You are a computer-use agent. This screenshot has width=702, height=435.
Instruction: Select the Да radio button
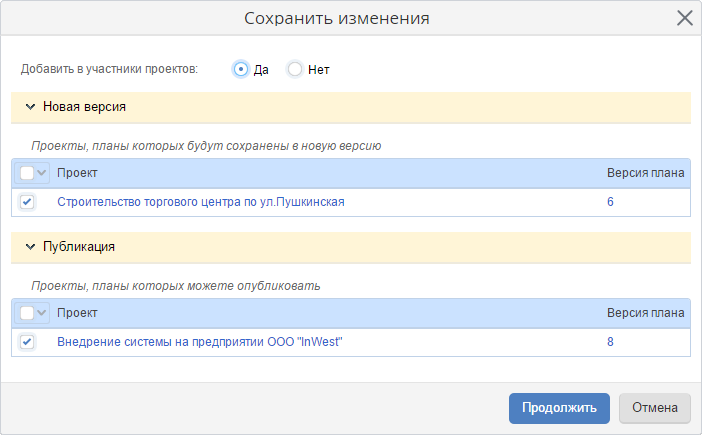tap(241, 69)
